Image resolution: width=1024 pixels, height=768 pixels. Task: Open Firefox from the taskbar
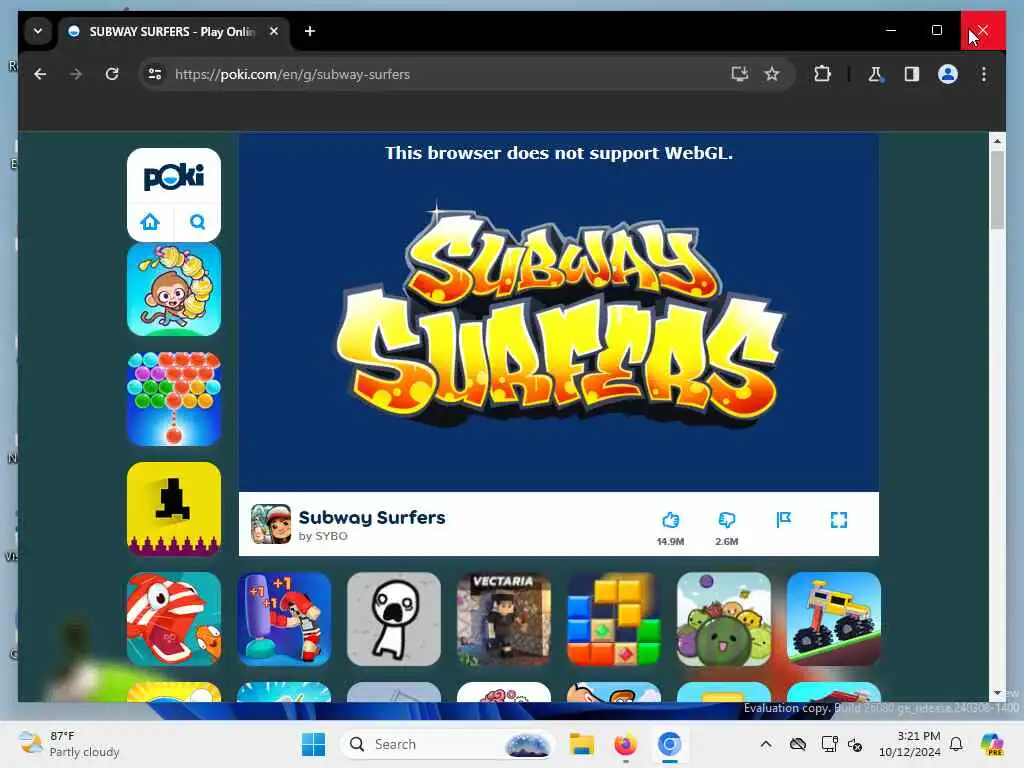(x=625, y=744)
